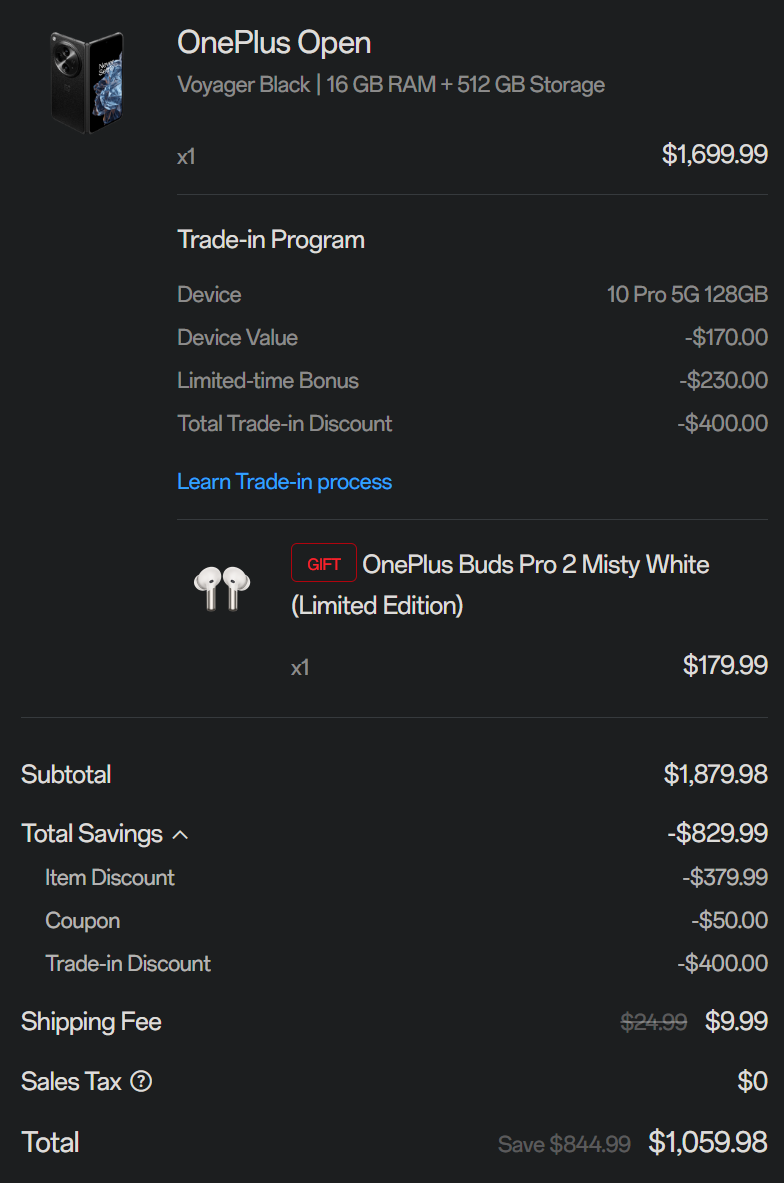This screenshot has height=1183, width=784.
Task: Click the Save $844.99 text
Action: pyautogui.click(x=564, y=1145)
